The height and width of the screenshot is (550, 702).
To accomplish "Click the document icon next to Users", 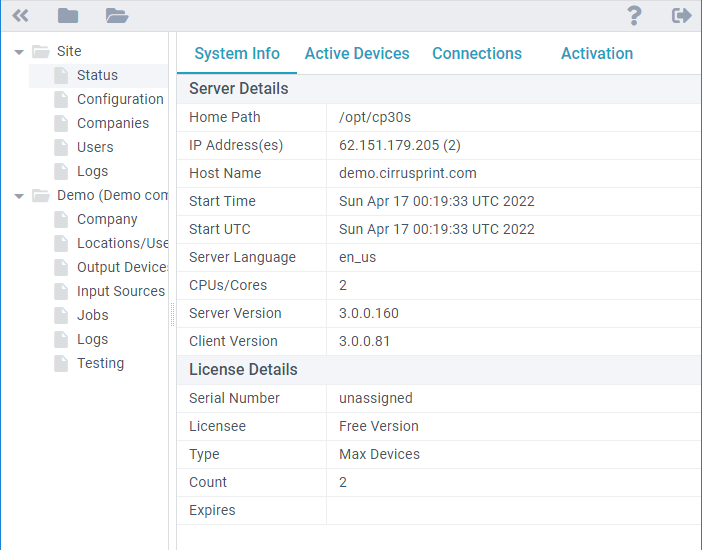I will pos(61,147).
